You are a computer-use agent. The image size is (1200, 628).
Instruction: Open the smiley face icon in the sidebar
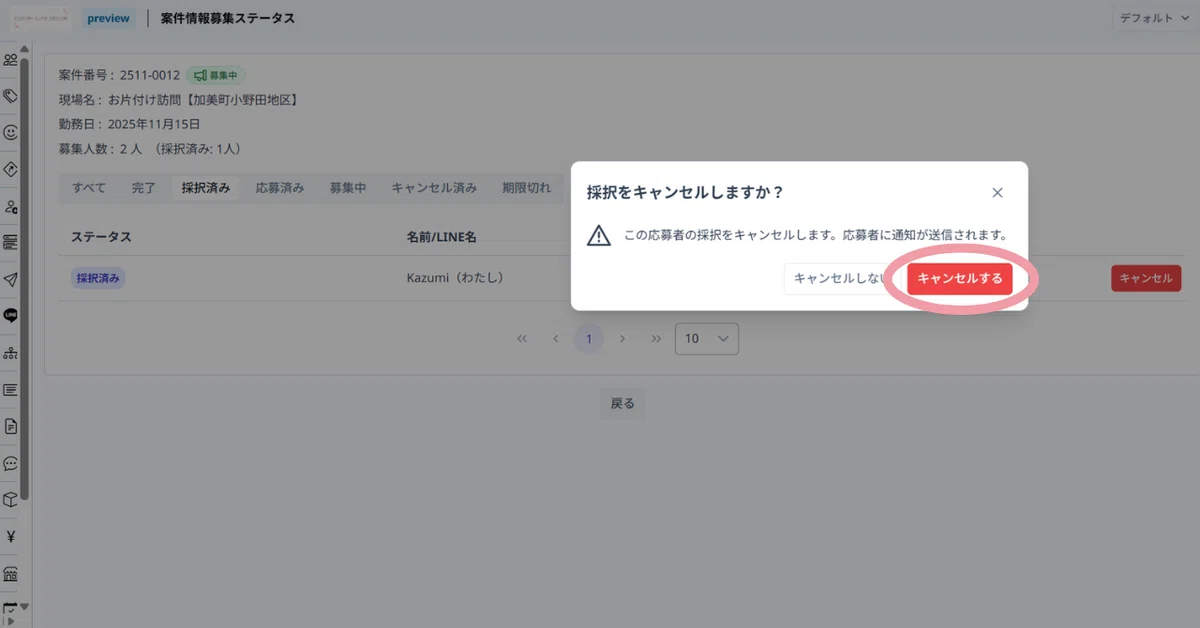(x=11, y=132)
